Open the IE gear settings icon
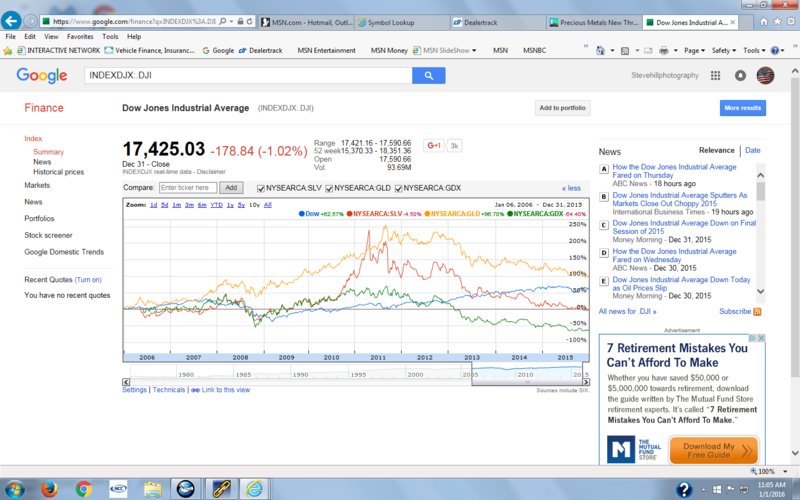Viewport: 800px width, 500px height. (x=791, y=21)
